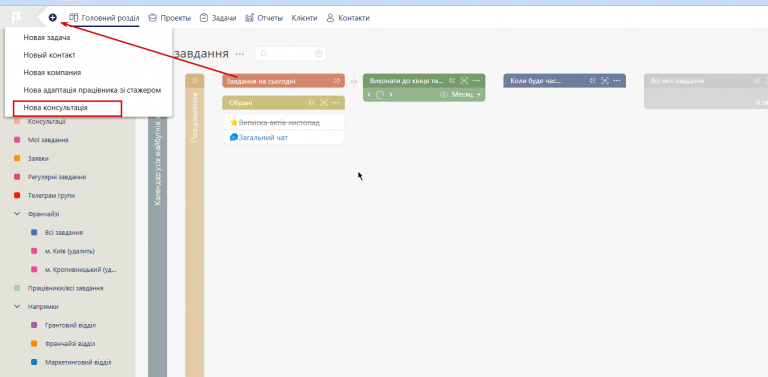Screen dimensions: 768x377
Task: Click the star icon on Виписка актів листопад
Action: pyautogui.click(x=234, y=122)
